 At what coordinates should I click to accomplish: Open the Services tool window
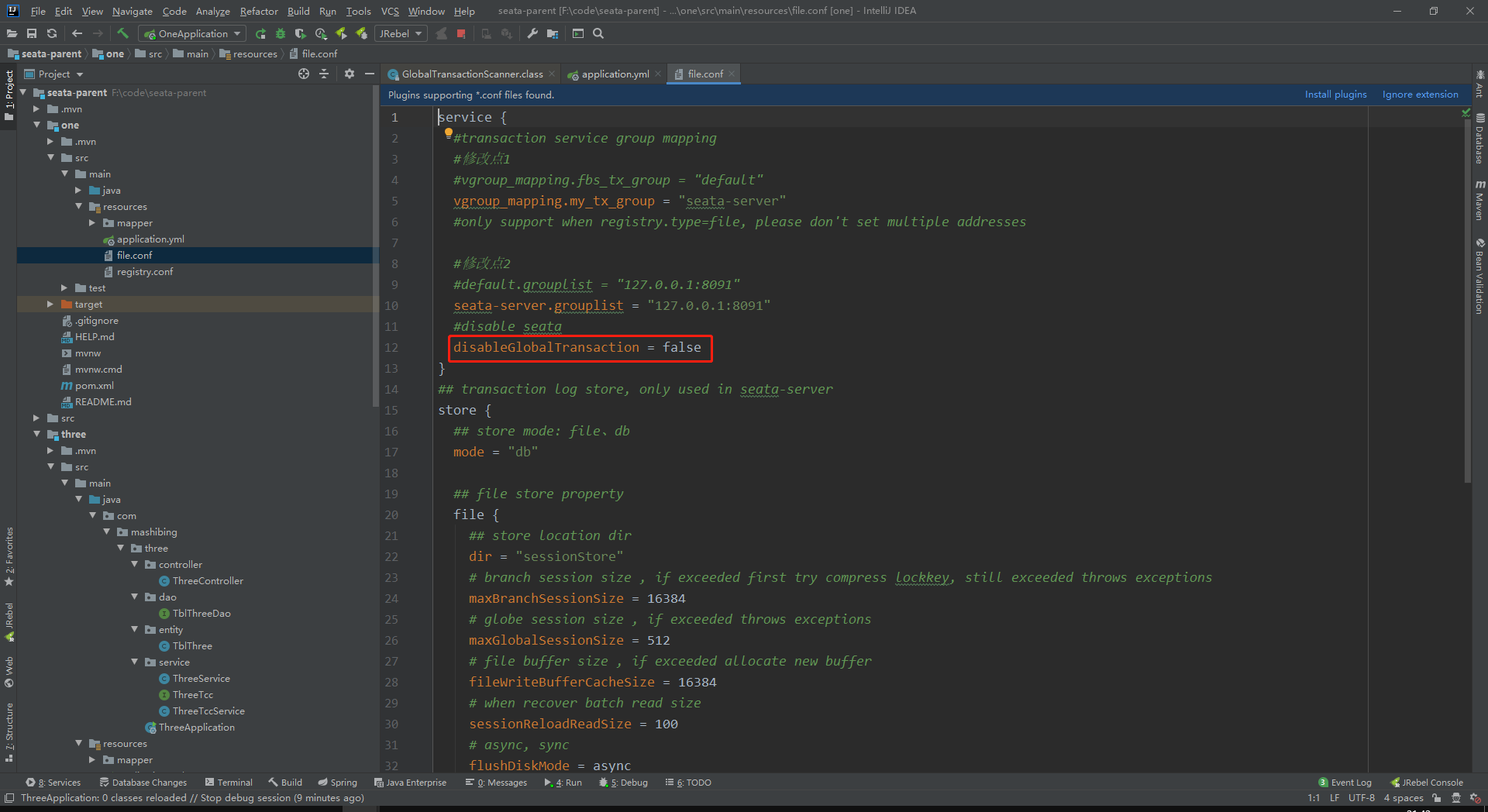[53, 783]
